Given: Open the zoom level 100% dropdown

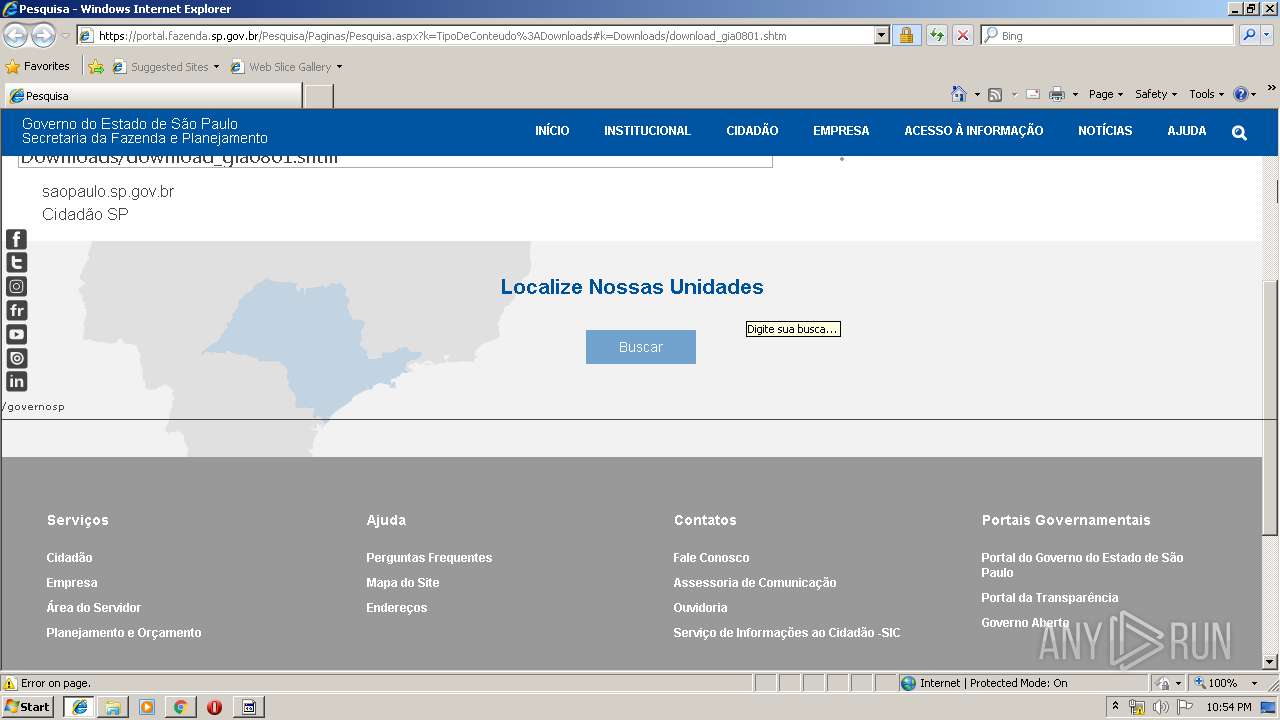Looking at the screenshot, I should [1254, 683].
